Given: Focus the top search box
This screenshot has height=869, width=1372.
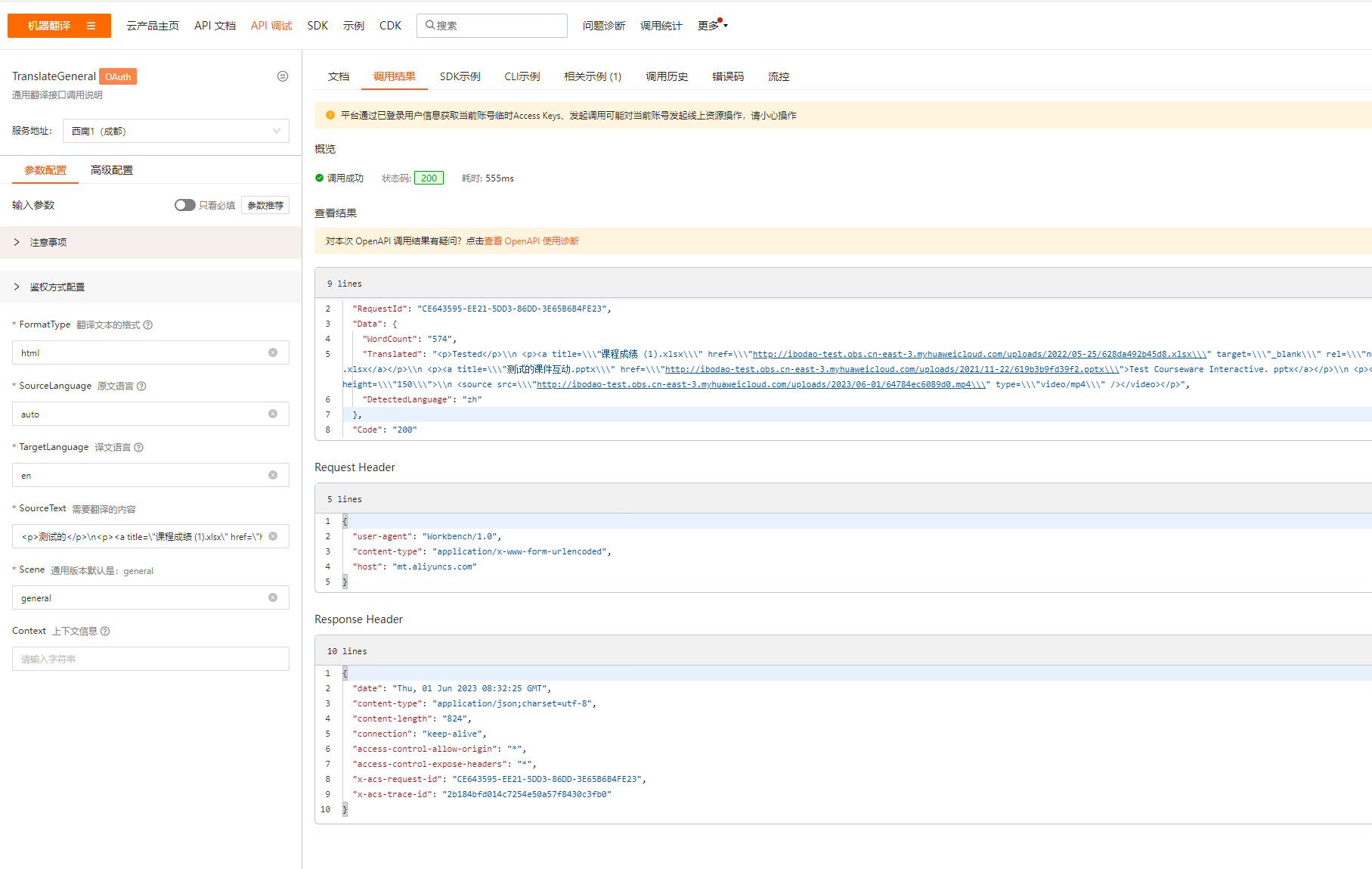Looking at the screenshot, I should coord(492,26).
